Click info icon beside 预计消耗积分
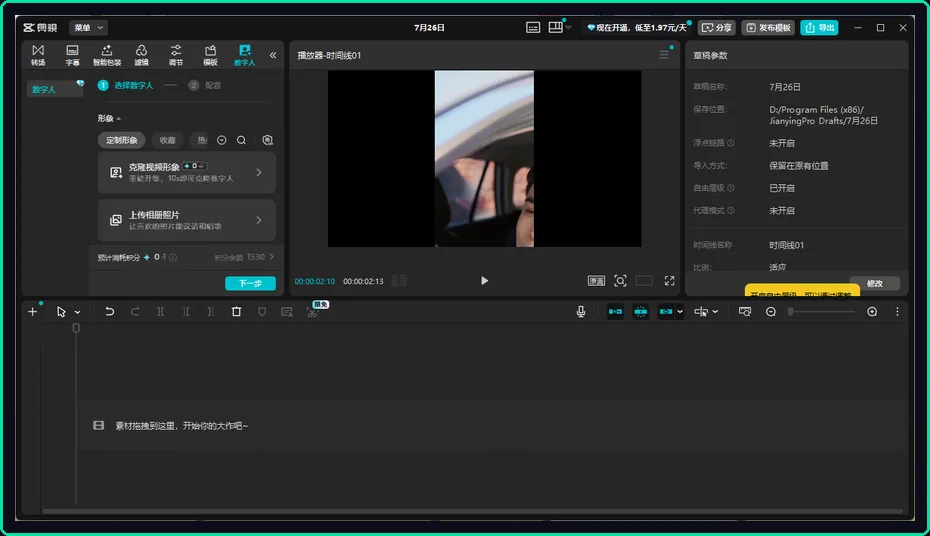 (173, 257)
